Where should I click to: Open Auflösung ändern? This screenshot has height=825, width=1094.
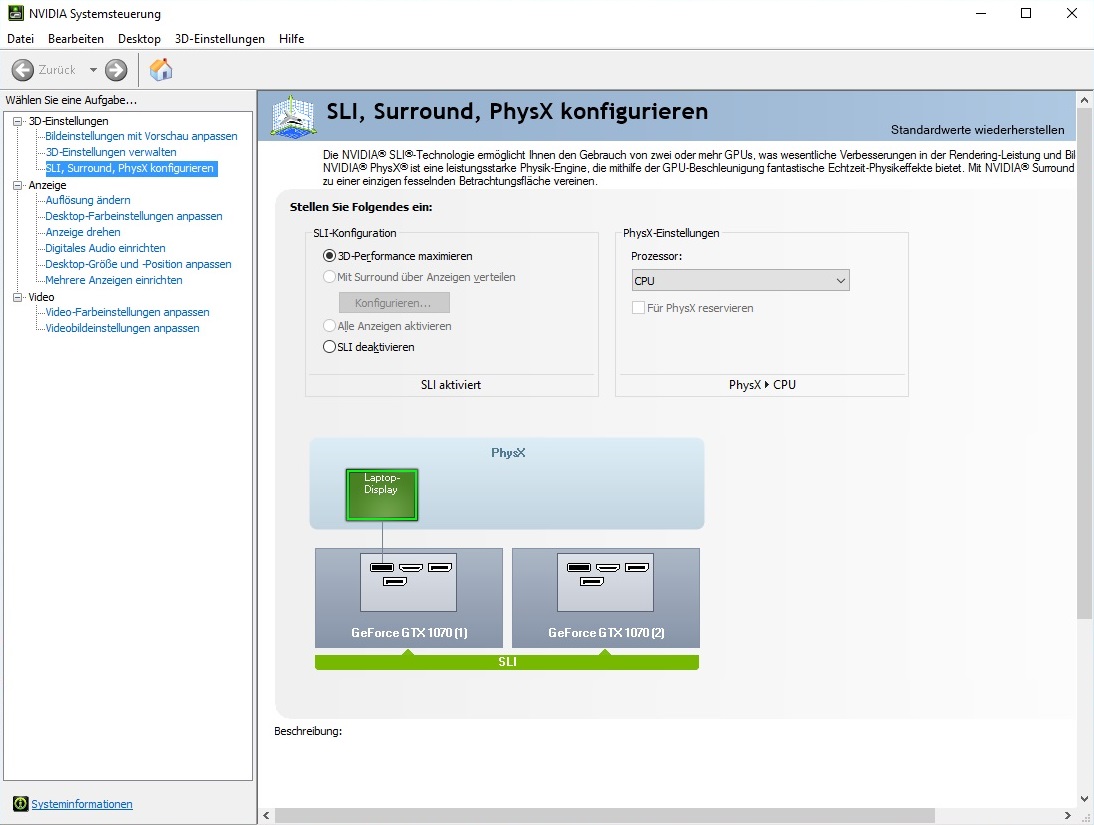88,200
